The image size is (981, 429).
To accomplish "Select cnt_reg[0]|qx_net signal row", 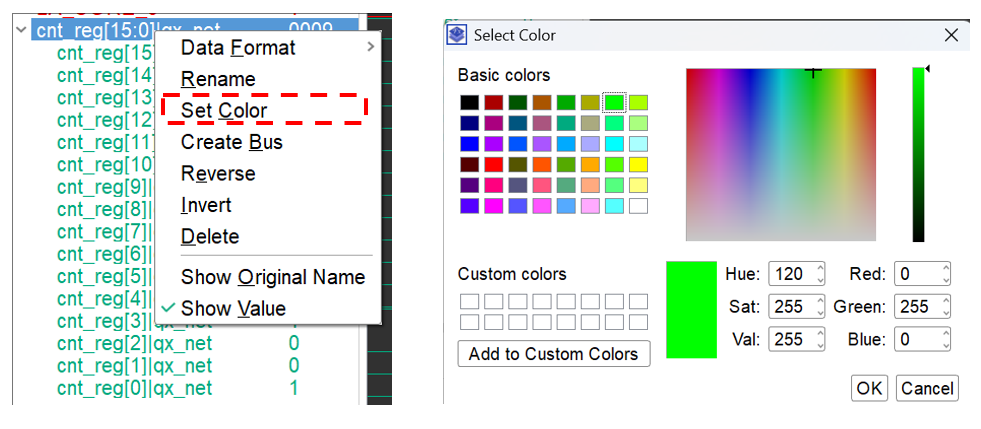I will coord(135,387).
